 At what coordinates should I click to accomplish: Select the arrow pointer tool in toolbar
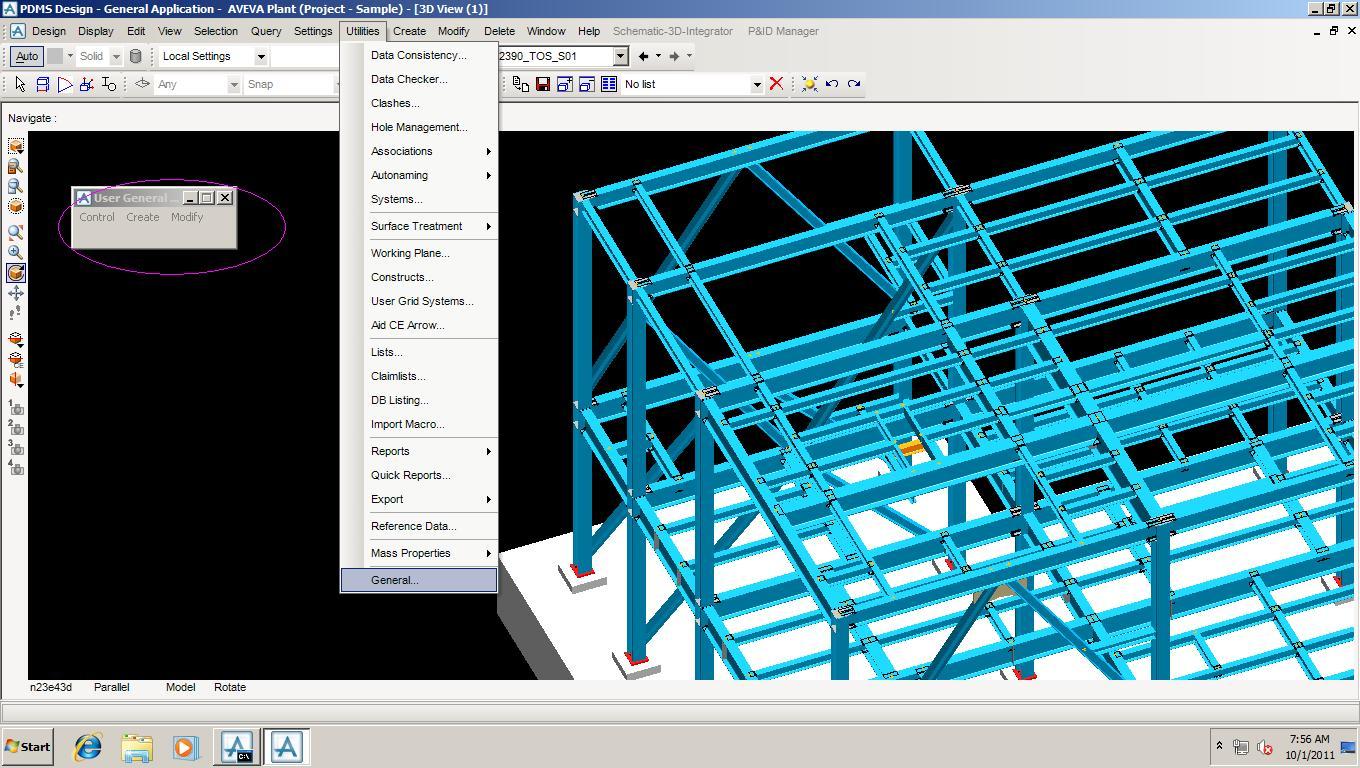[20, 84]
